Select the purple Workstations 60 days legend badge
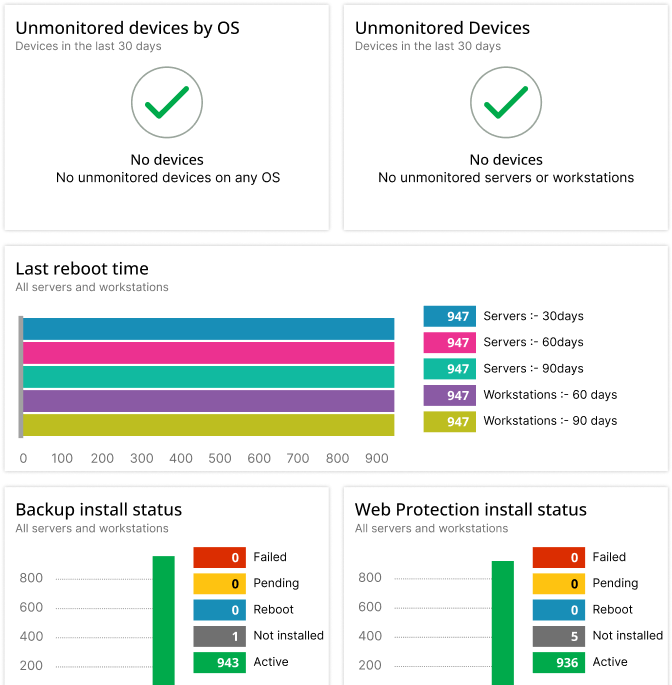This screenshot has height=685, width=672. 449,395
